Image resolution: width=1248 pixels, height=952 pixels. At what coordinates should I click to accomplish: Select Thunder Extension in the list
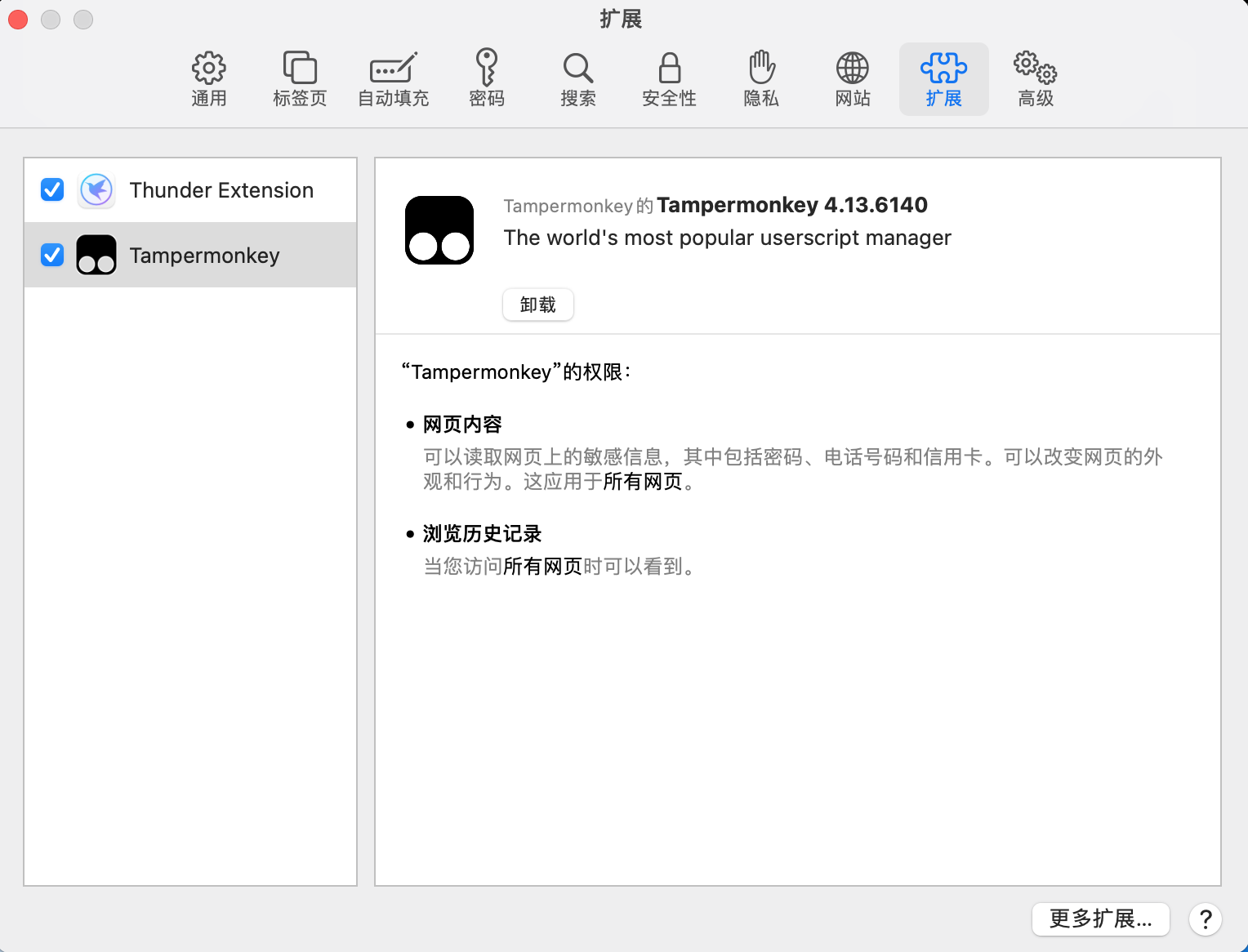pyautogui.click(x=221, y=190)
